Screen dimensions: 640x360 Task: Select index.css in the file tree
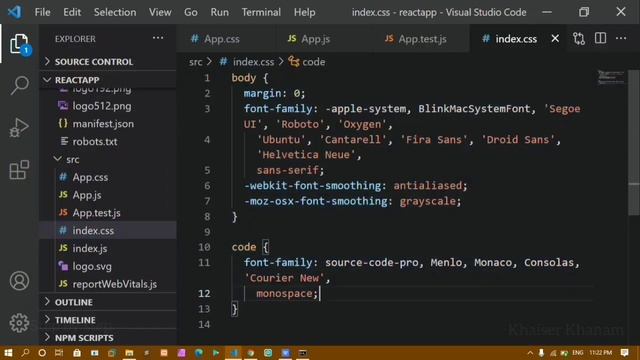coord(108,231)
